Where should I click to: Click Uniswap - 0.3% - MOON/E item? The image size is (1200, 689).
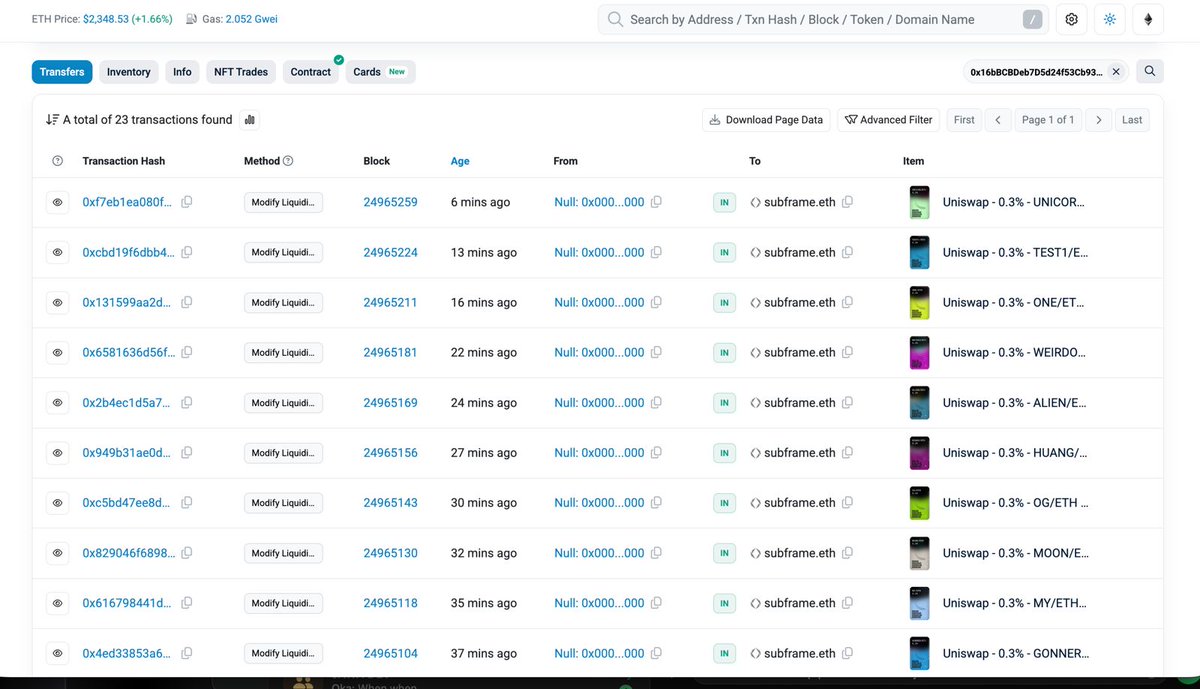tap(1015, 553)
